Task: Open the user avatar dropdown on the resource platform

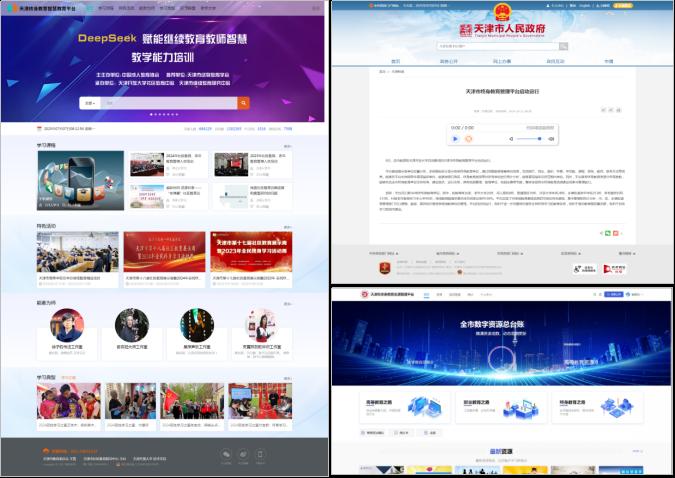Action: 635,294
